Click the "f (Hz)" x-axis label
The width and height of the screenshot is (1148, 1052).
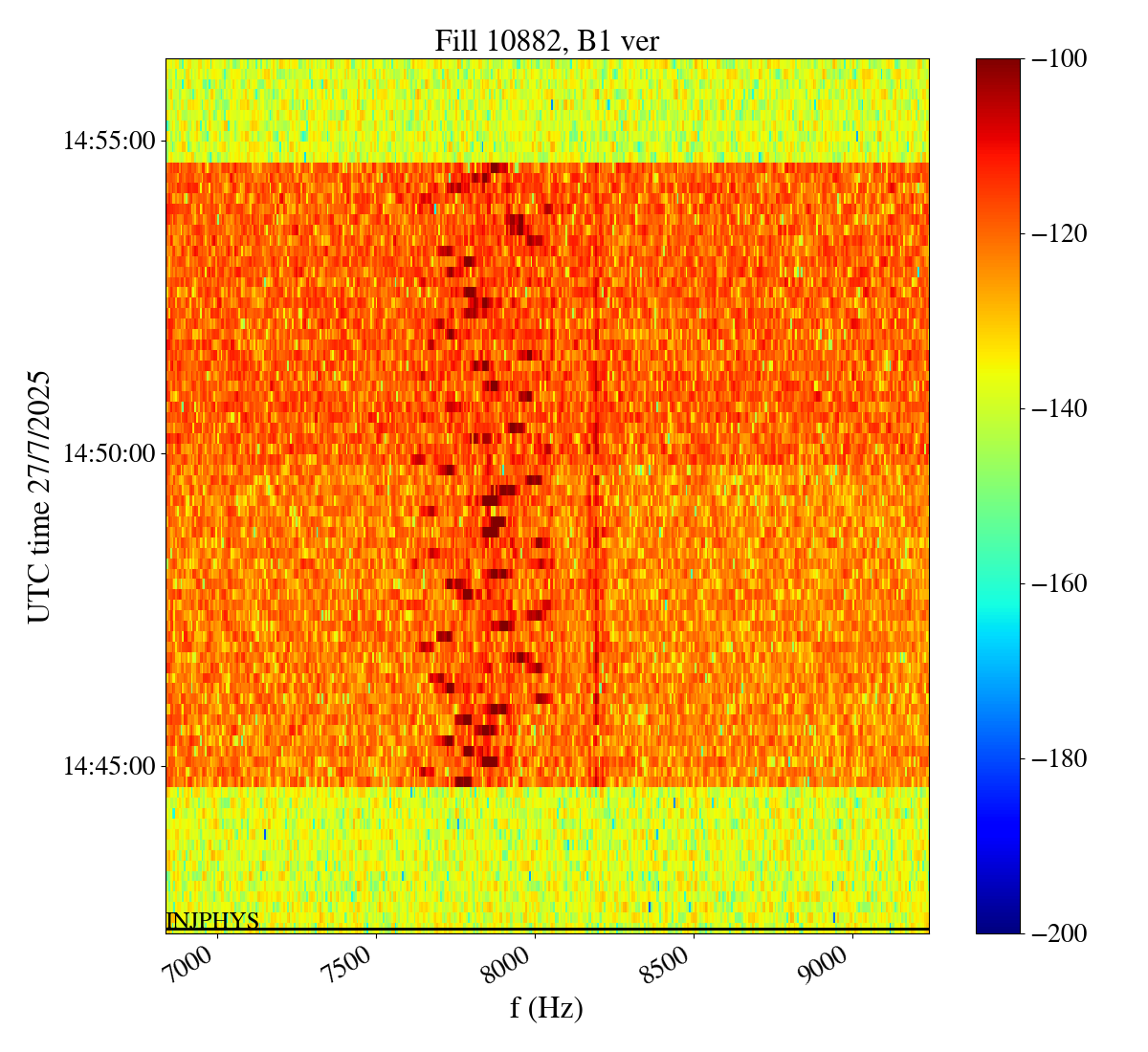pos(546,1008)
